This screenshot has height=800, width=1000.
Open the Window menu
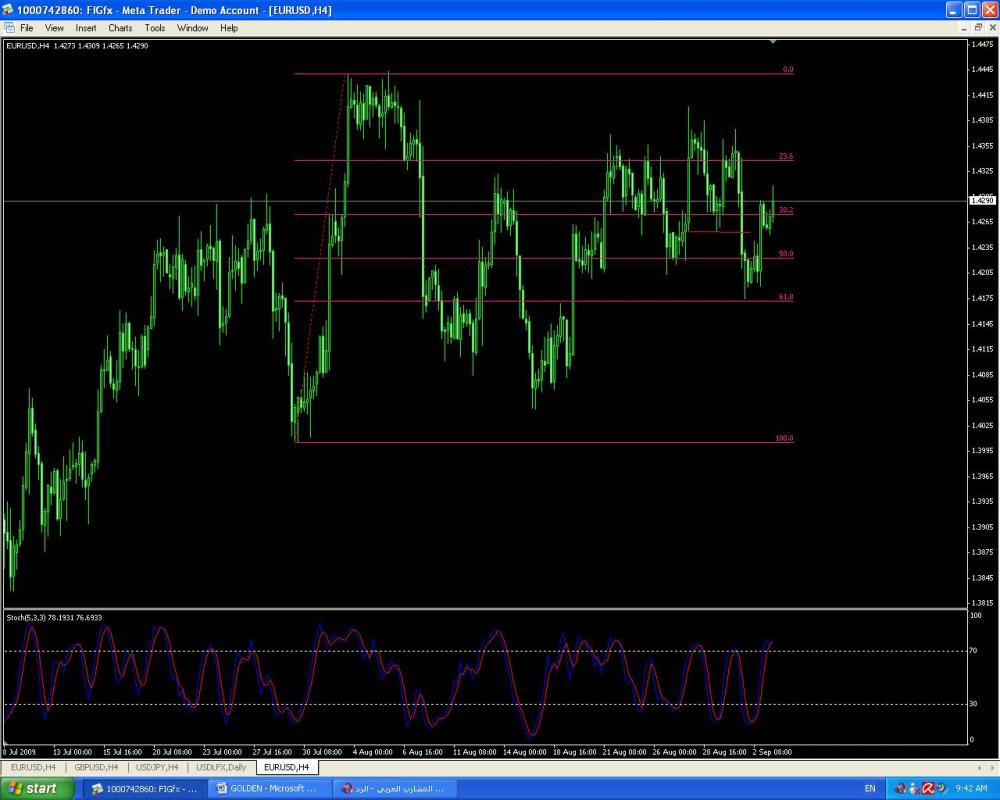point(192,28)
